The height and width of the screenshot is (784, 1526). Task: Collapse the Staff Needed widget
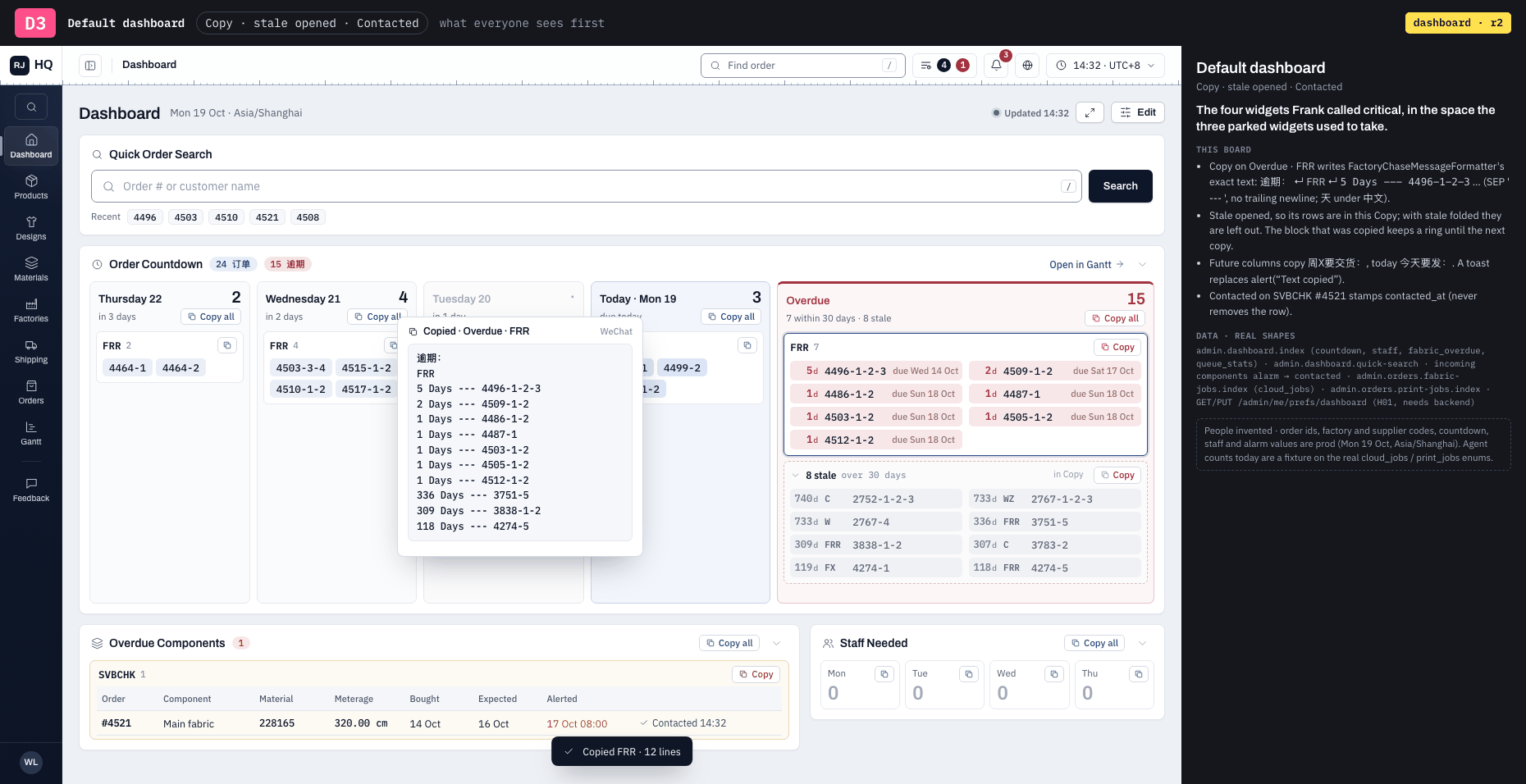tap(1142, 643)
